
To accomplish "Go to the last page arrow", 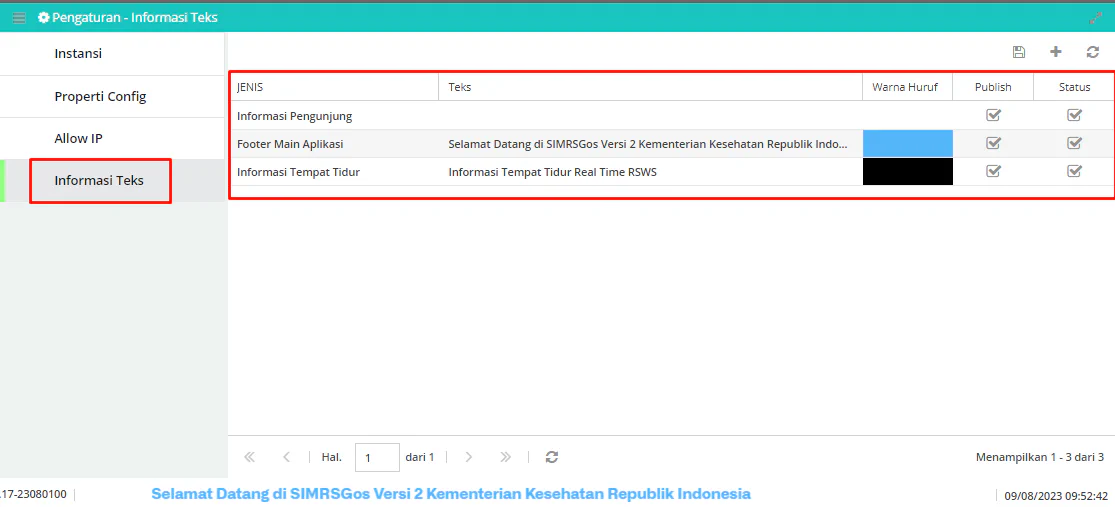I will coord(506,457).
